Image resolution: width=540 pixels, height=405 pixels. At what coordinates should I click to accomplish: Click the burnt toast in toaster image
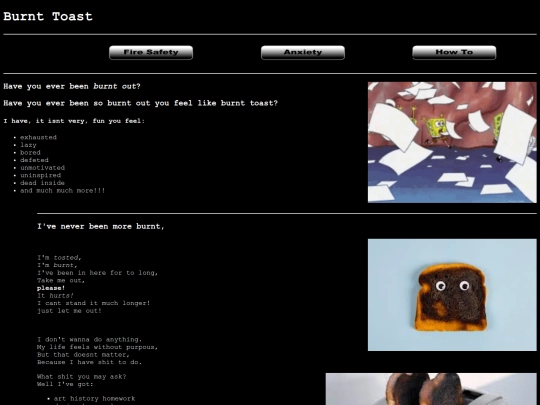pos(431,389)
